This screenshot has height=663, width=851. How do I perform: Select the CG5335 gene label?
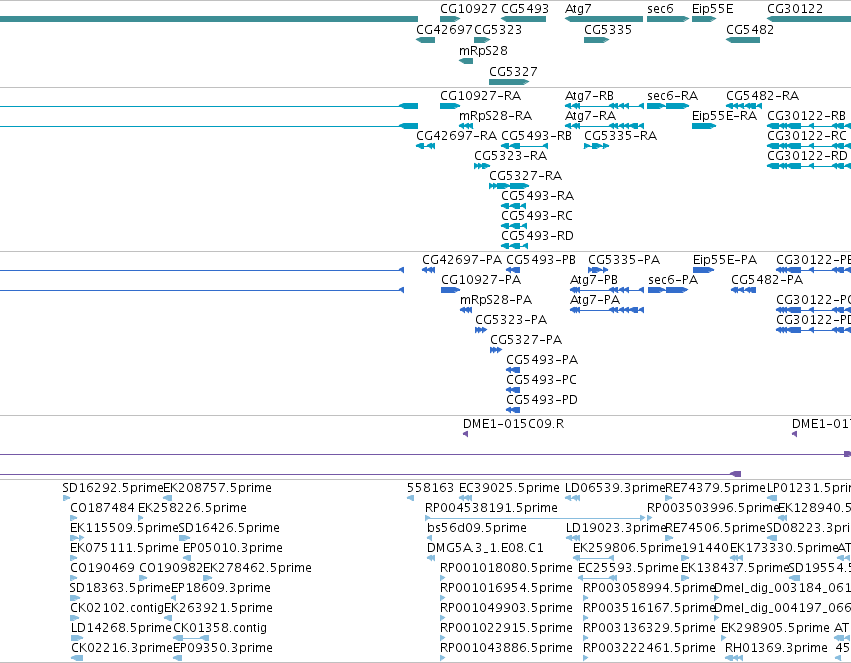point(608,29)
